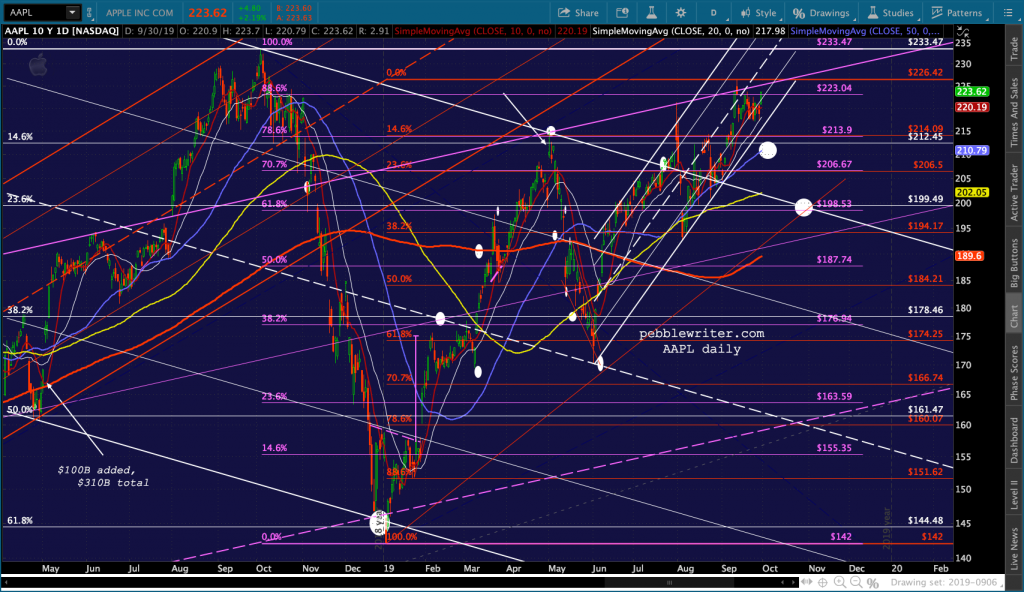This screenshot has width=1024, height=592.
Task: Click the percent view icon at bottom
Action: click(x=872, y=582)
